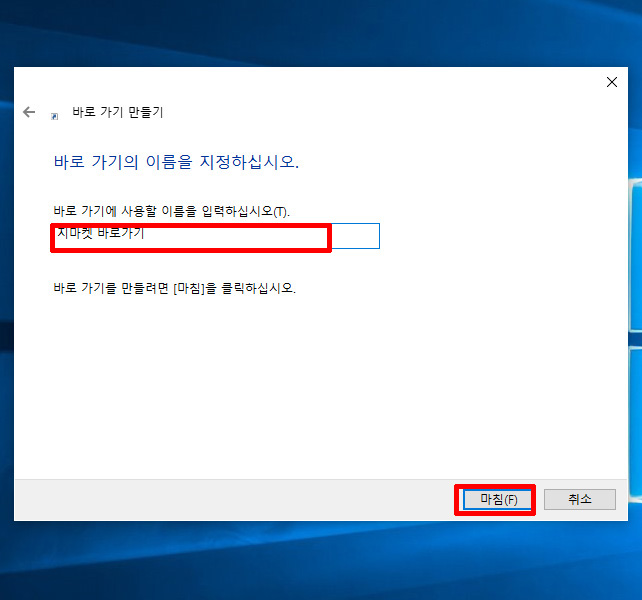The height and width of the screenshot is (600, 642).
Task: Click the 마침(F) finish button
Action: (x=497, y=499)
